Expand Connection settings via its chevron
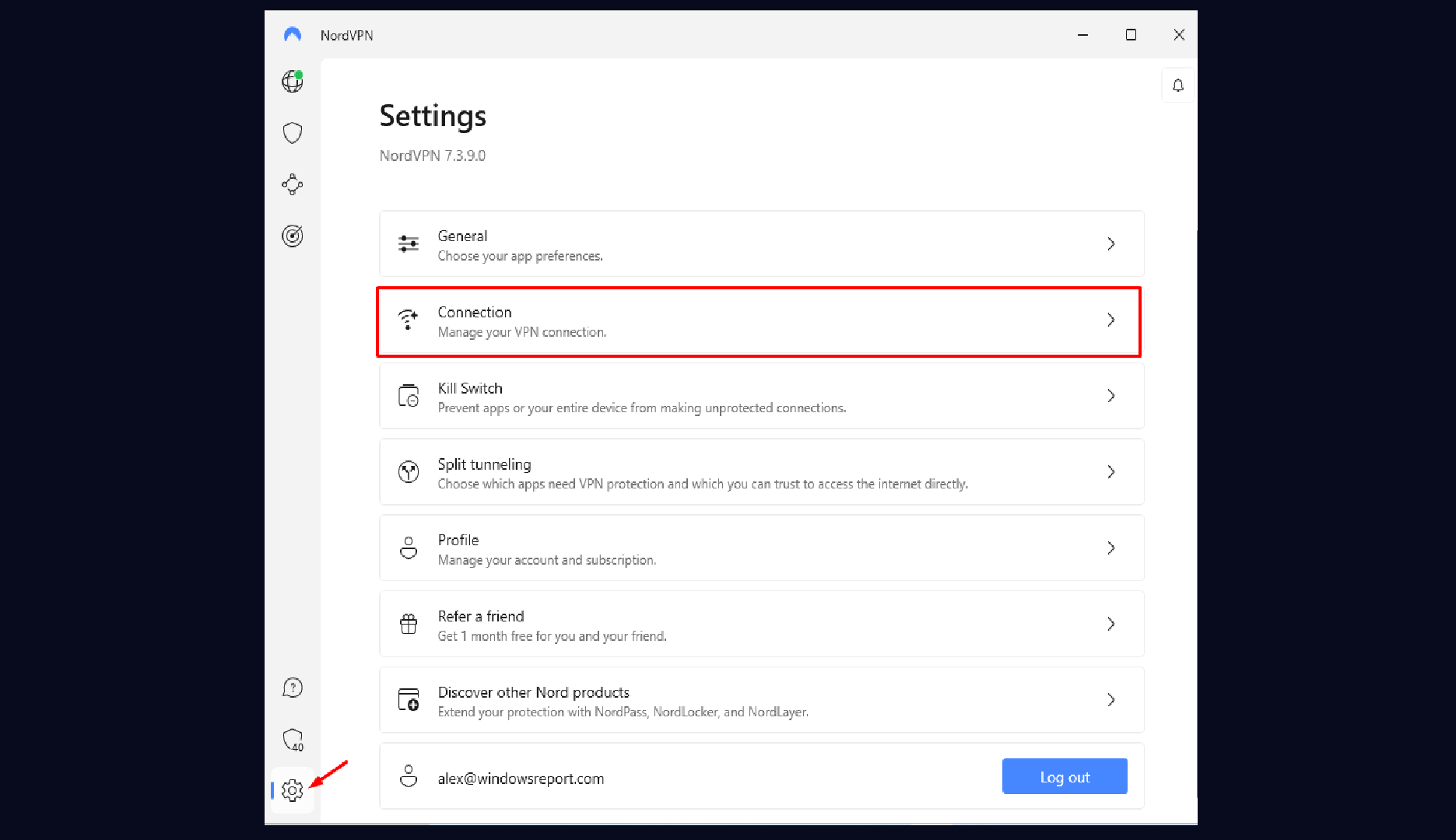 pyautogui.click(x=1111, y=320)
